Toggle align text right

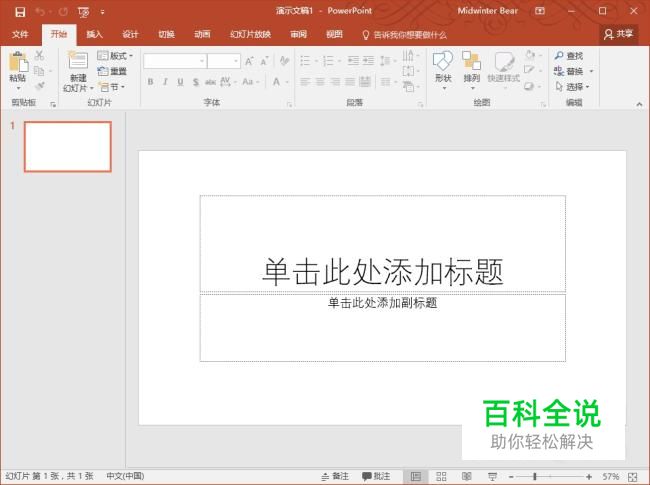click(335, 82)
